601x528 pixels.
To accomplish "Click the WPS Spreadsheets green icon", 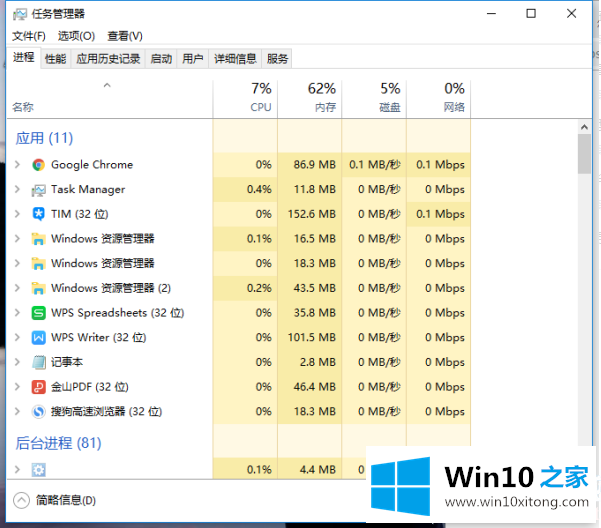I will (x=38, y=313).
